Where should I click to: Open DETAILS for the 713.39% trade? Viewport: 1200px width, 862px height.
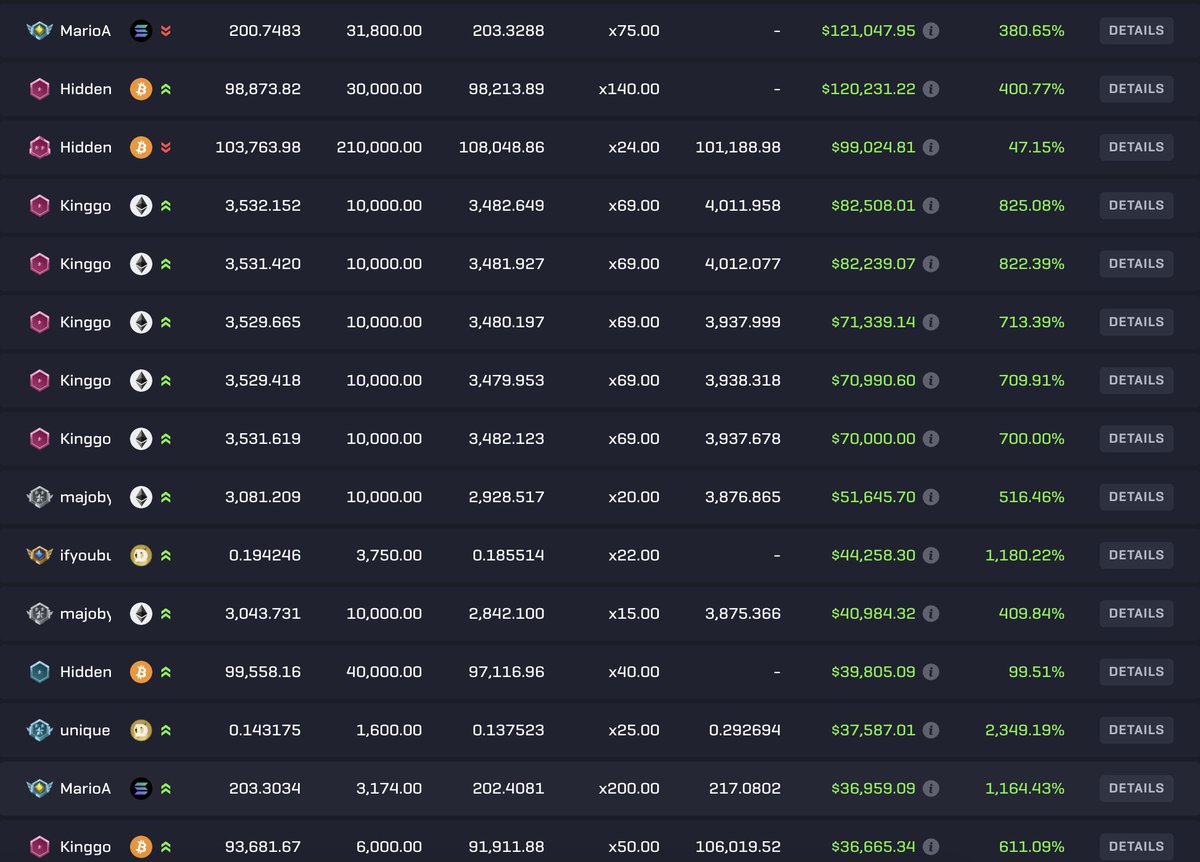coord(1136,322)
